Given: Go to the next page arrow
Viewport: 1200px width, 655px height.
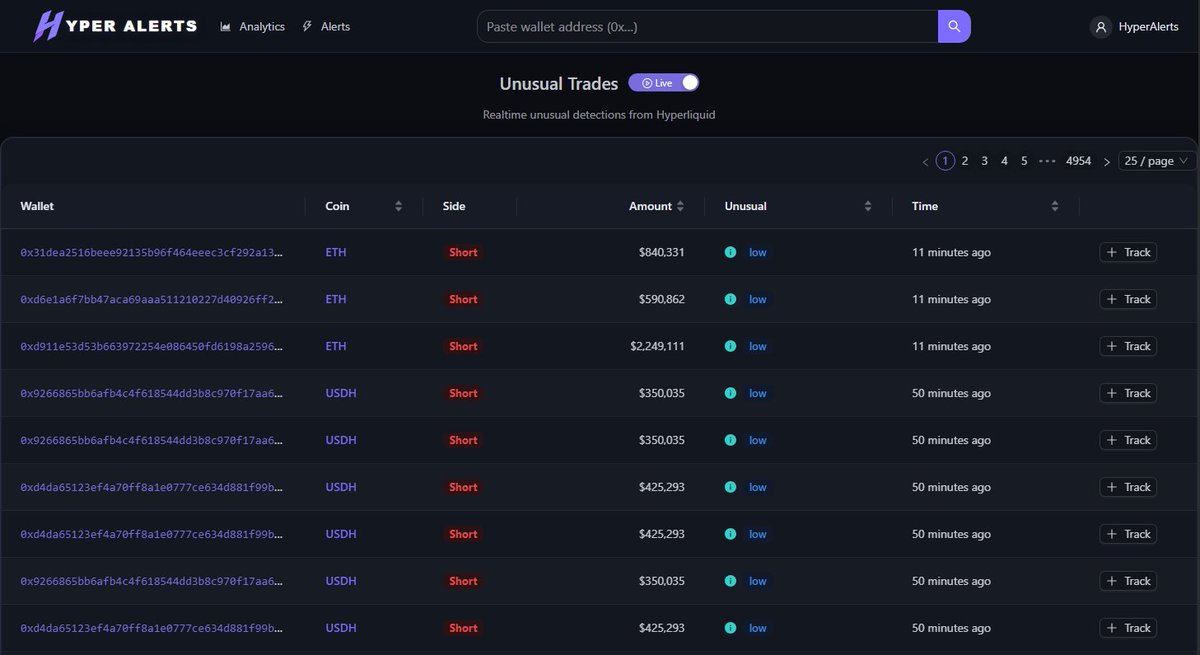Looking at the screenshot, I should (1106, 161).
